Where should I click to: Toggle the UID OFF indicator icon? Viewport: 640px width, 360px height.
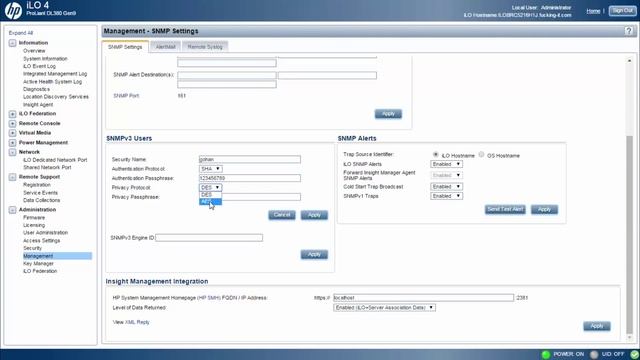click(594, 354)
